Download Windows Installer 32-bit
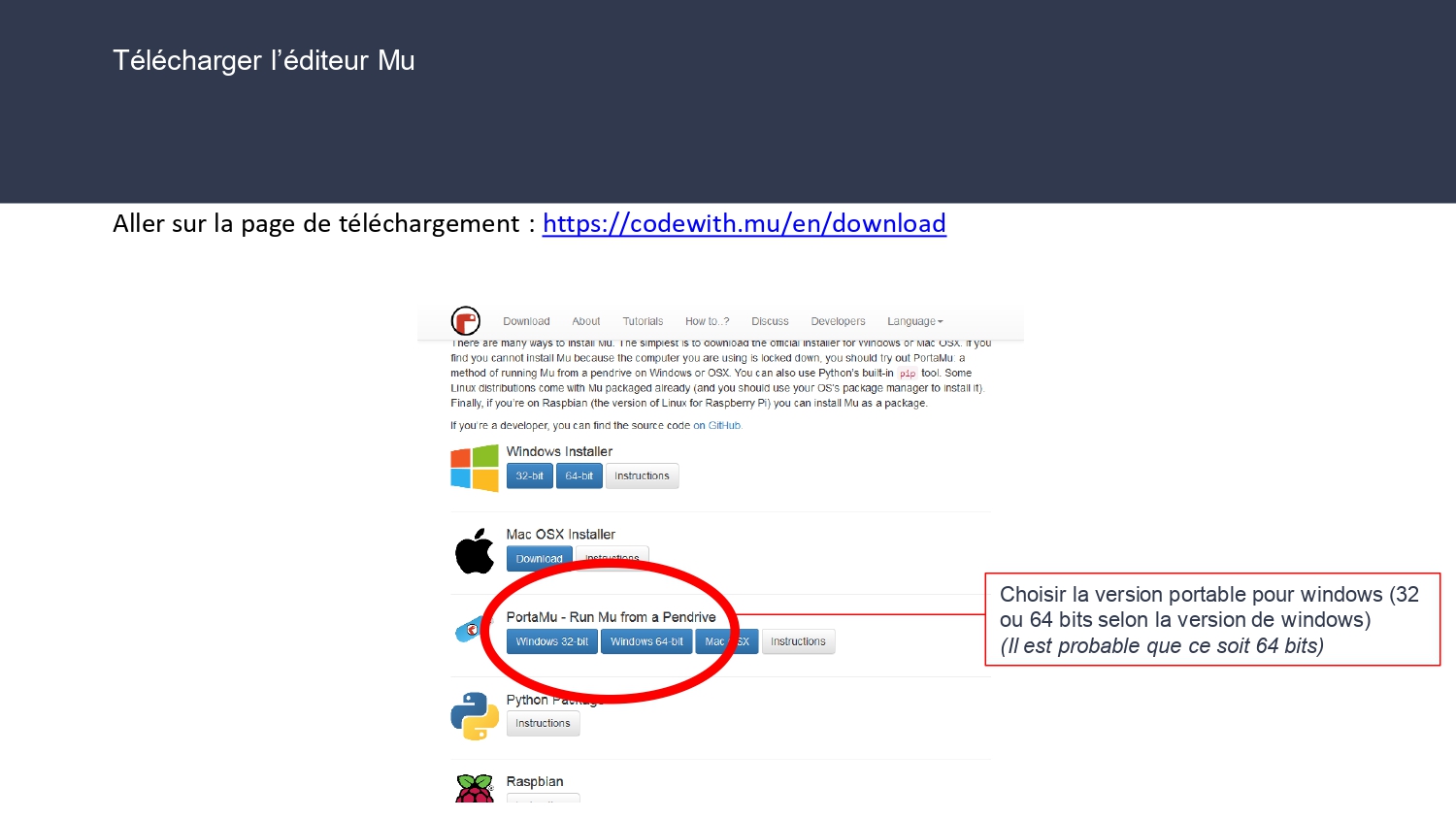 (530, 476)
